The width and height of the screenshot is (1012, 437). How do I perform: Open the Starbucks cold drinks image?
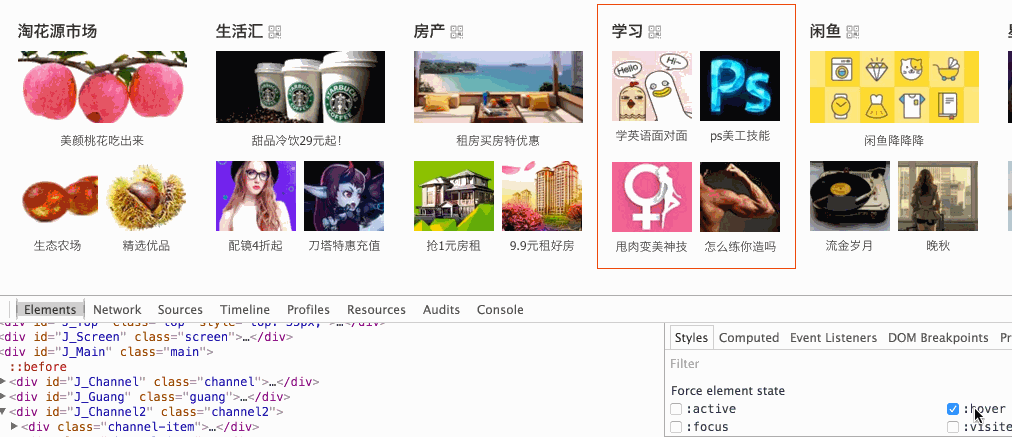click(x=300, y=87)
